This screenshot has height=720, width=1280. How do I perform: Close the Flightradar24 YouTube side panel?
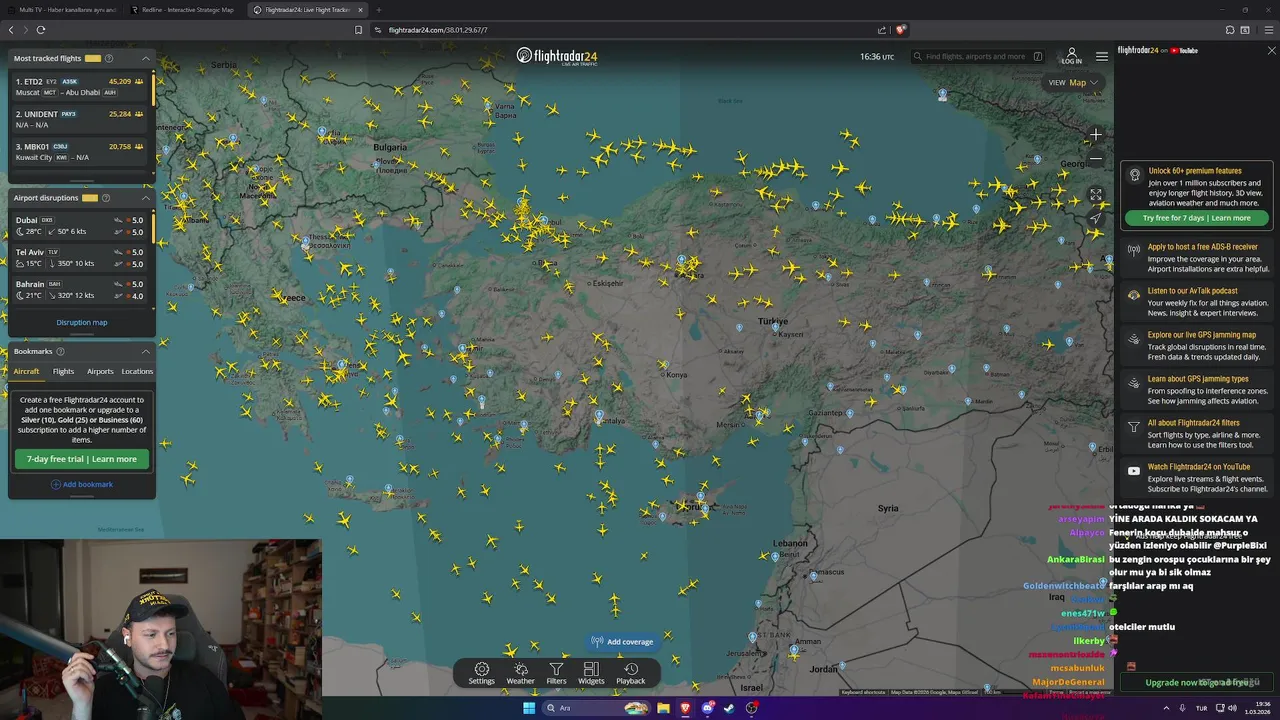tap(1271, 50)
